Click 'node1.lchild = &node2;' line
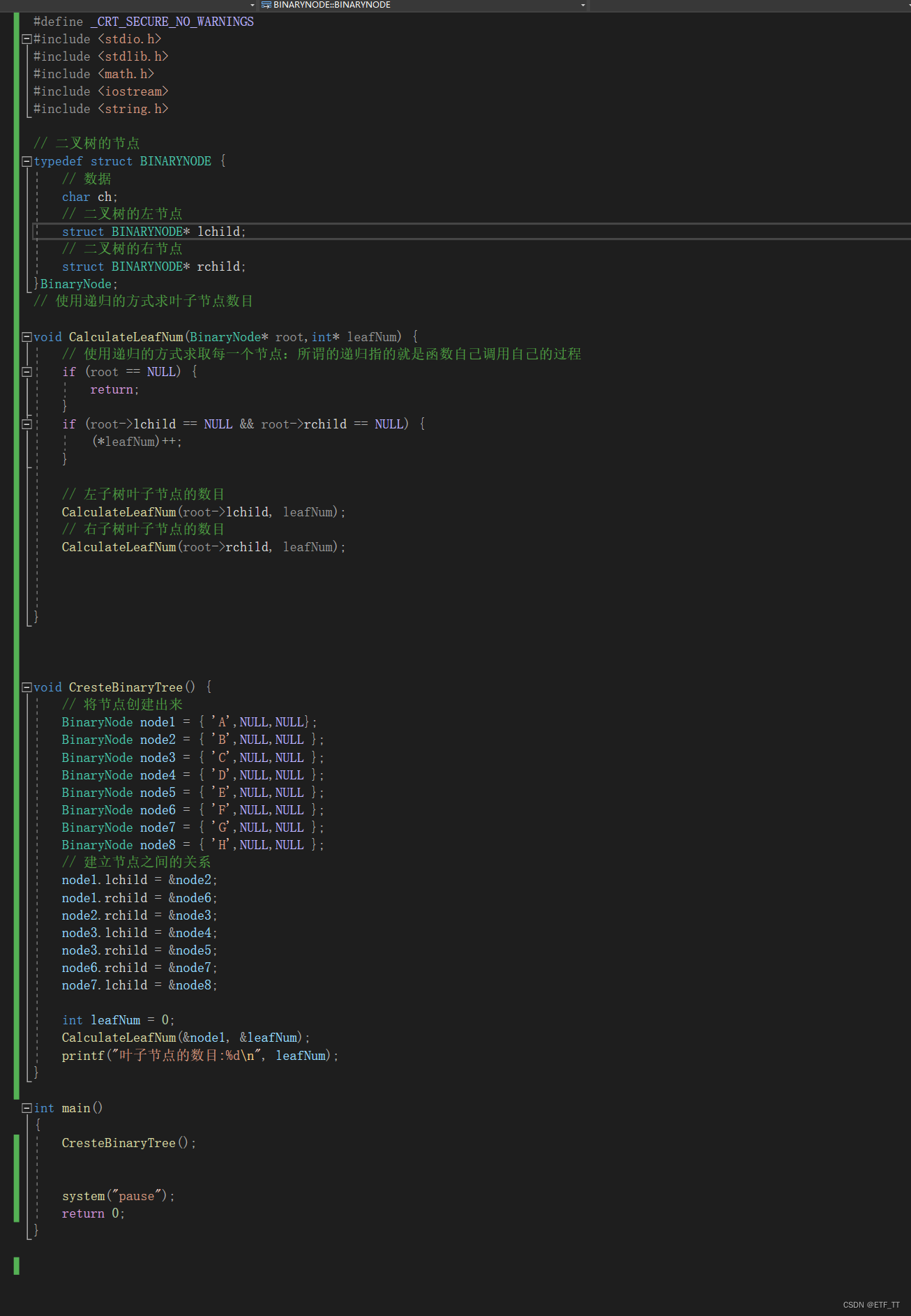Screen dimensions: 911x1316 coord(140,880)
